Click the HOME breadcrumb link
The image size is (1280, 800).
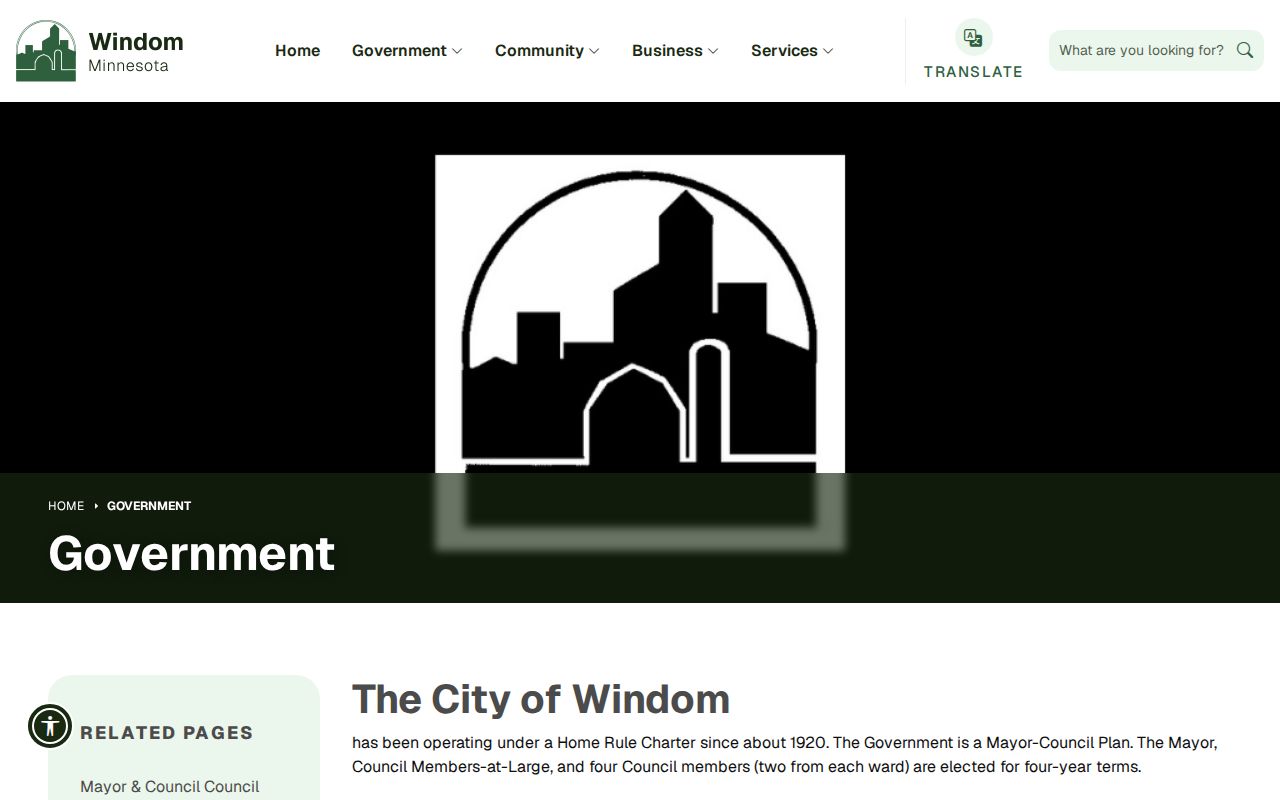point(66,506)
